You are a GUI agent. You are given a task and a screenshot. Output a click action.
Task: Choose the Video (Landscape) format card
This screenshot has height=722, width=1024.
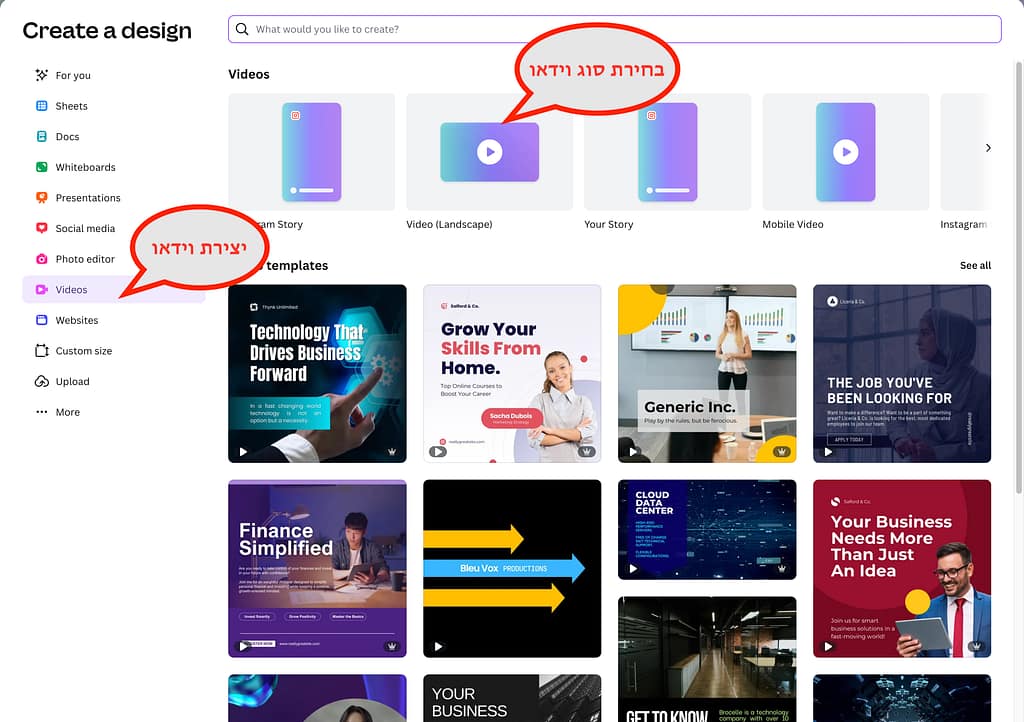(x=489, y=152)
